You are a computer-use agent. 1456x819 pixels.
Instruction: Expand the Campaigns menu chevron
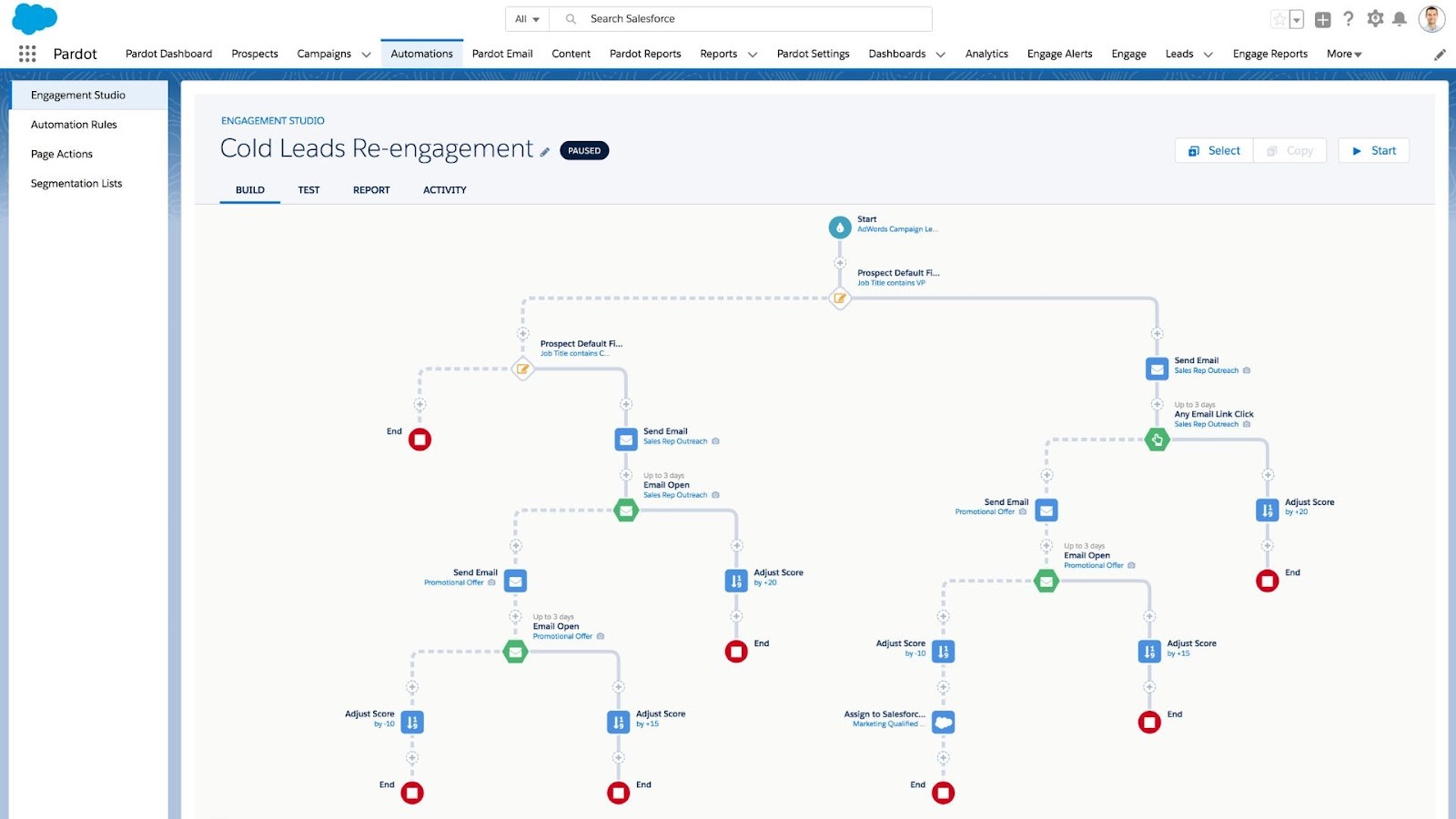click(x=366, y=54)
